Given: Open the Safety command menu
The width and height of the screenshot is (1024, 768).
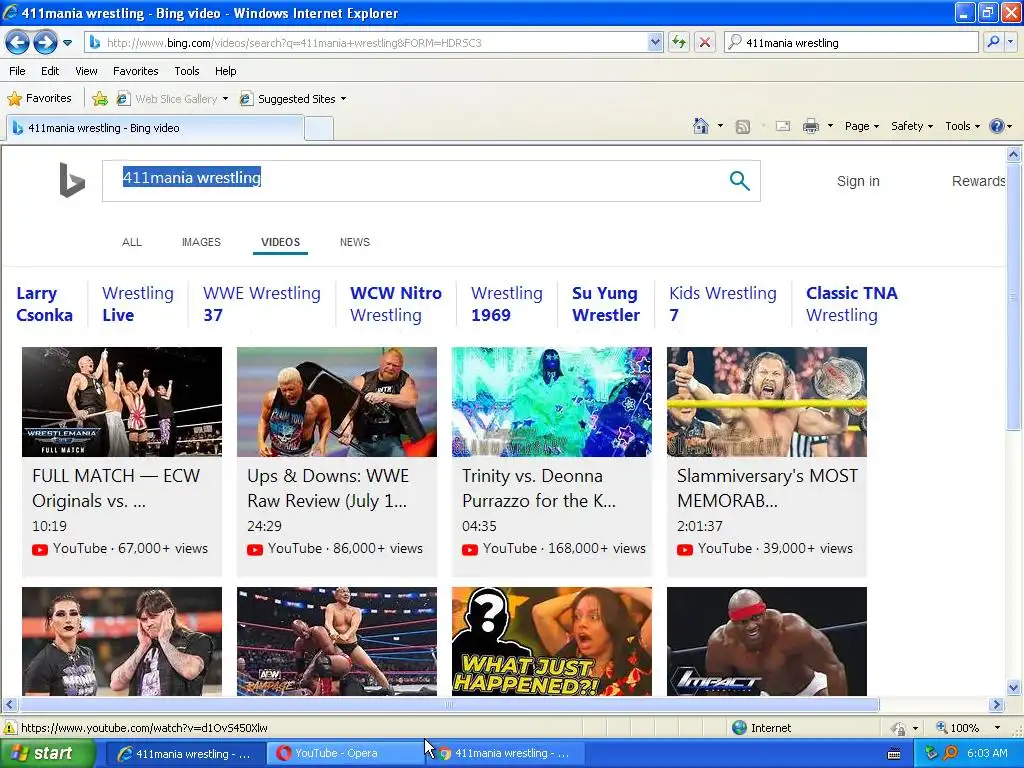Looking at the screenshot, I should click(x=912, y=126).
